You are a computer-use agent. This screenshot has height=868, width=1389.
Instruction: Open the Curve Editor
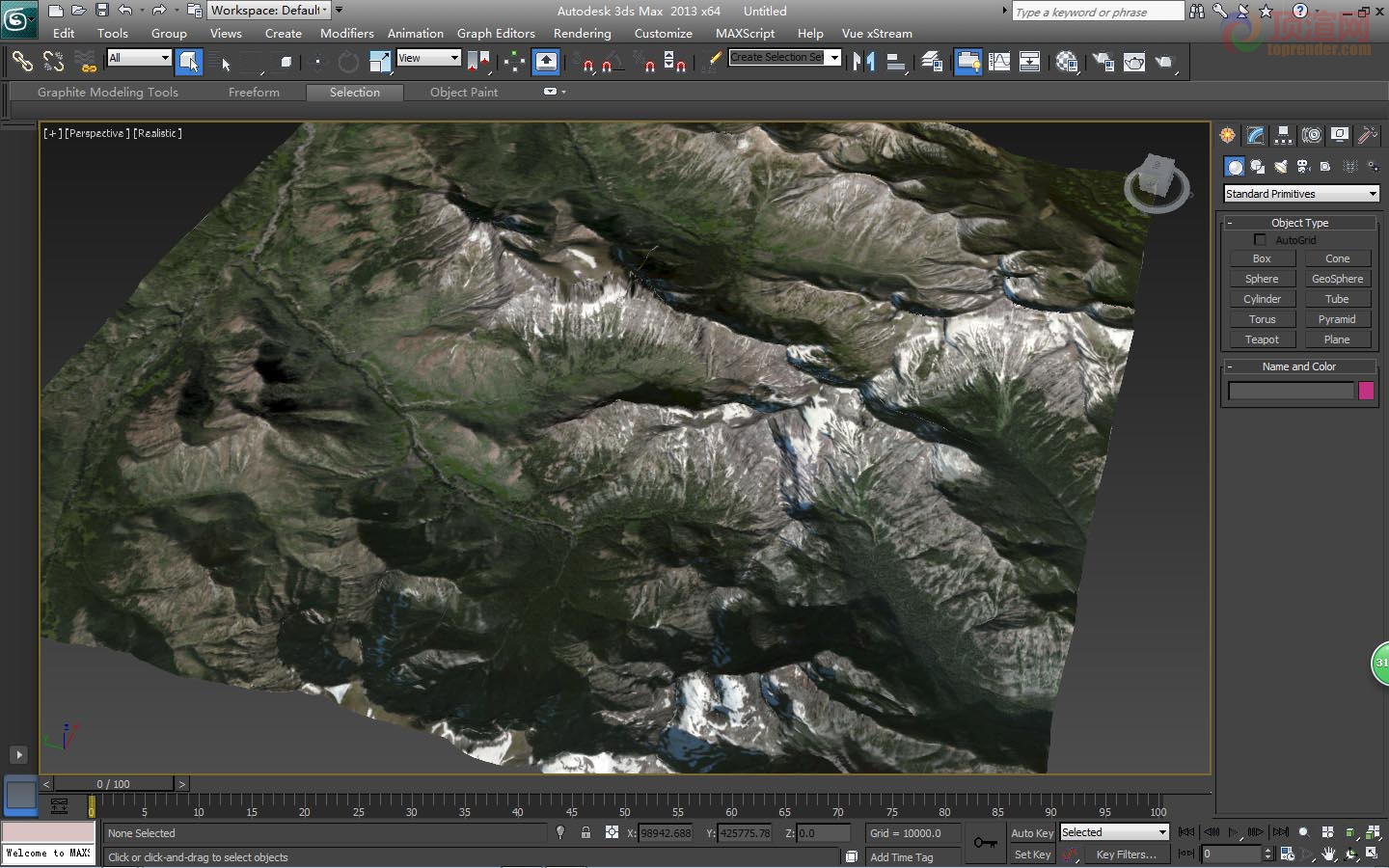(x=999, y=62)
